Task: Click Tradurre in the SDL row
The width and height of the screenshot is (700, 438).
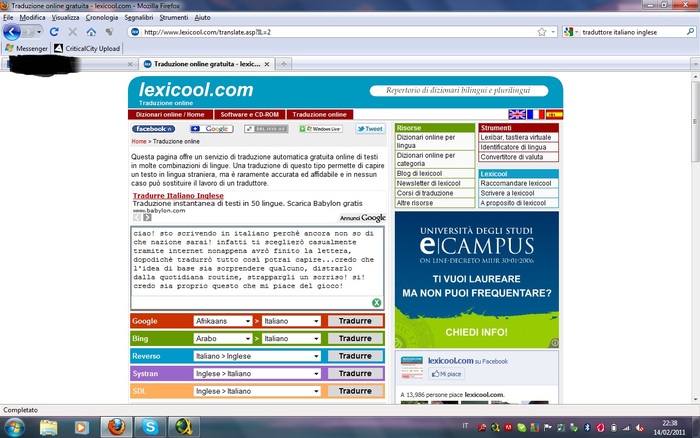Action: click(355, 391)
